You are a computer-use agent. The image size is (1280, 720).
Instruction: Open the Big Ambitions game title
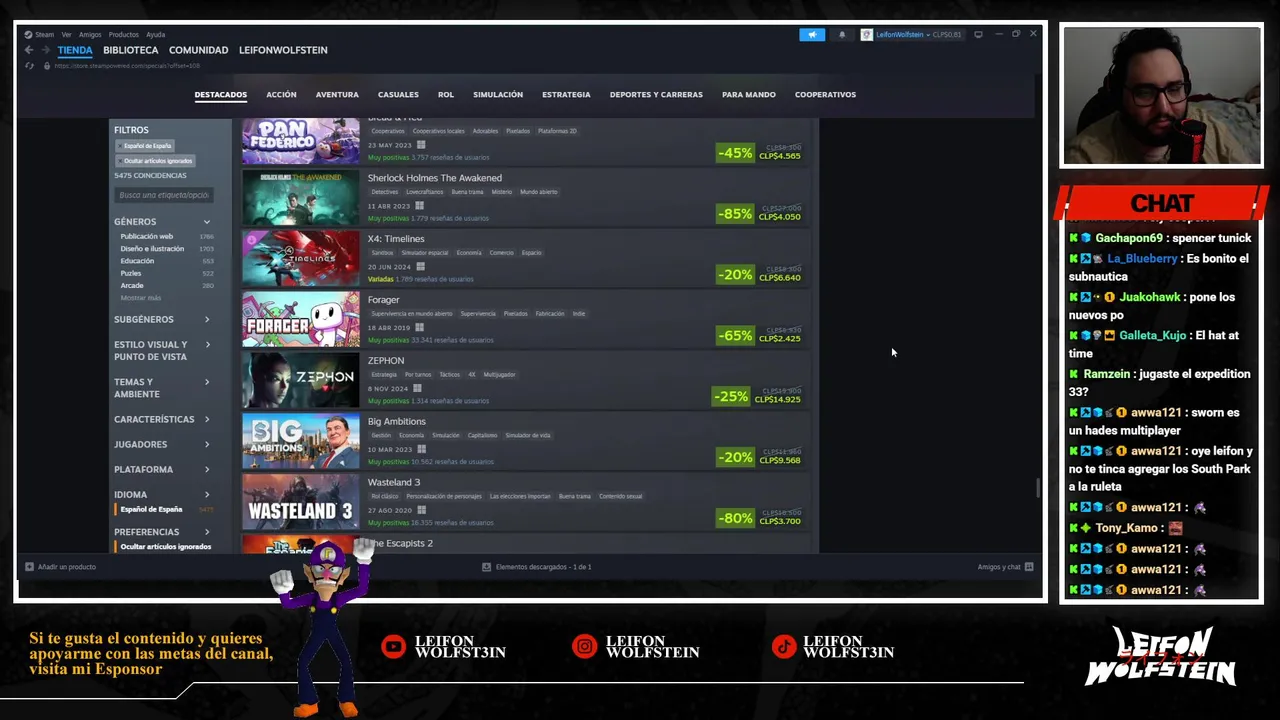[396, 422]
